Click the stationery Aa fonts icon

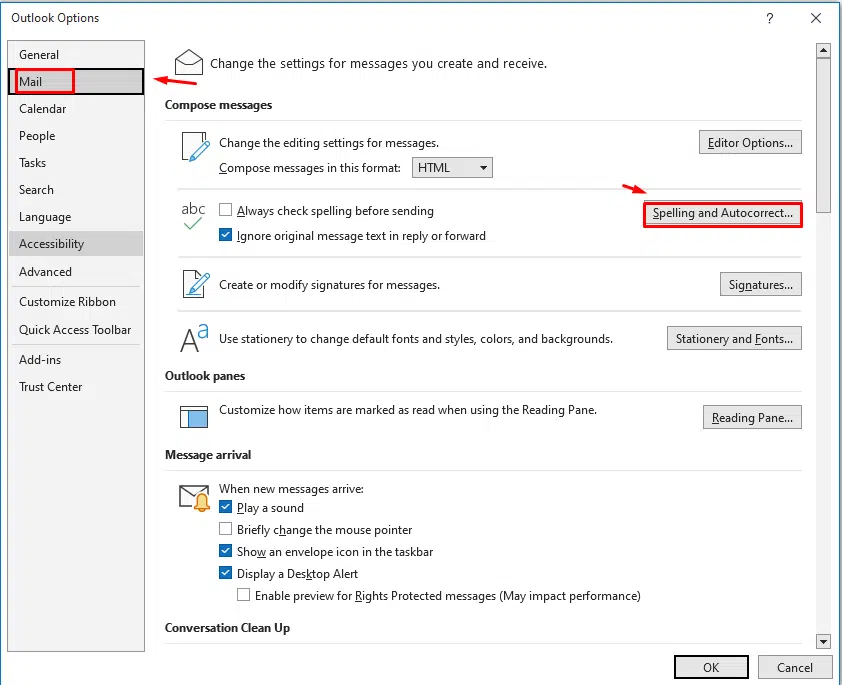coord(194,338)
